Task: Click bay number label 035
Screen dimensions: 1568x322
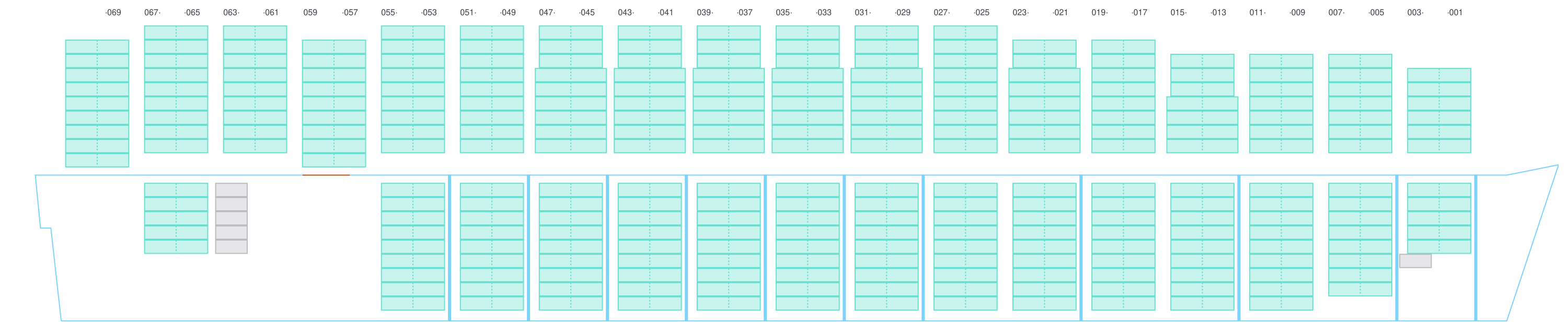Action: (783, 13)
